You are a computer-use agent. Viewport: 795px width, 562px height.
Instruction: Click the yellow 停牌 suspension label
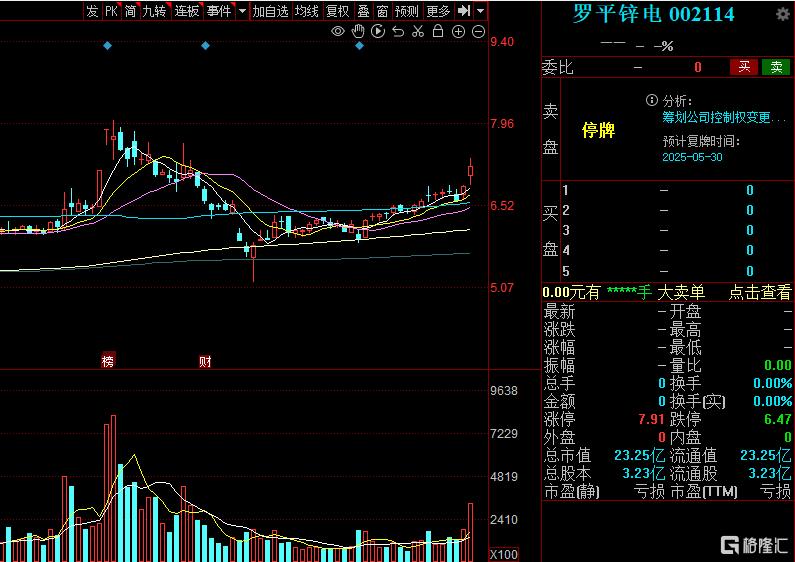coord(598,130)
